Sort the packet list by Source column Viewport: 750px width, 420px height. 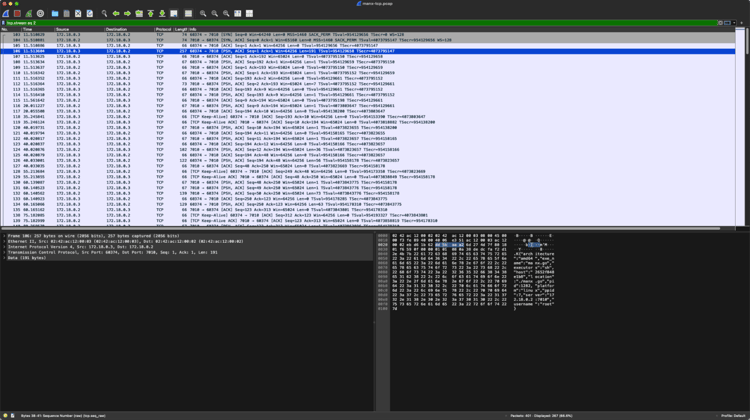point(64,29)
